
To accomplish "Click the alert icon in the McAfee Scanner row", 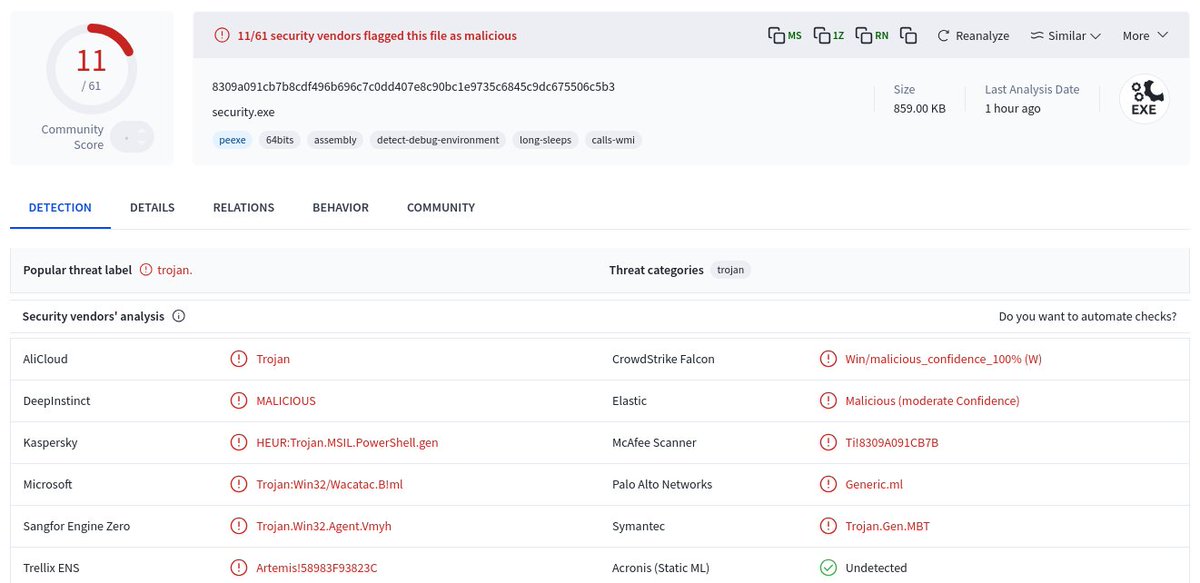I will pyautogui.click(x=828, y=442).
